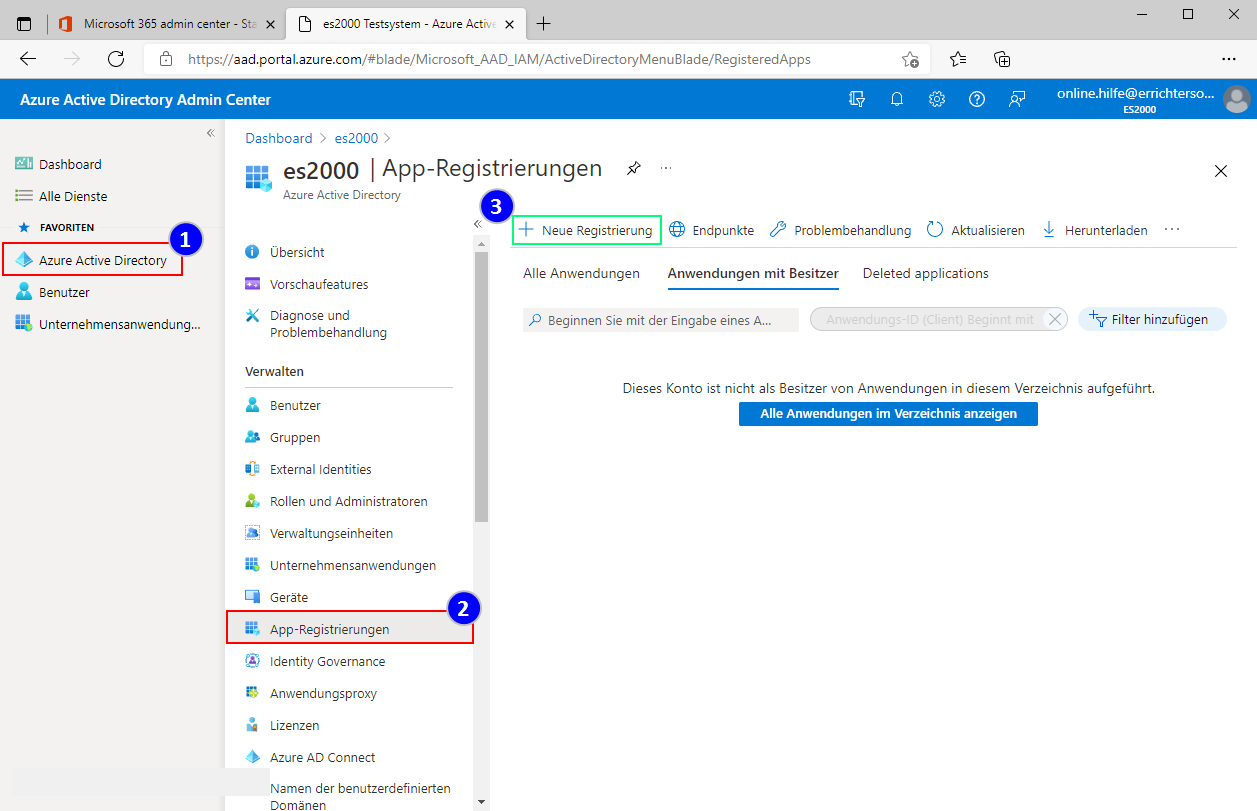Open the help question mark icon
Screen dimensions: 1257x811
point(977,99)
